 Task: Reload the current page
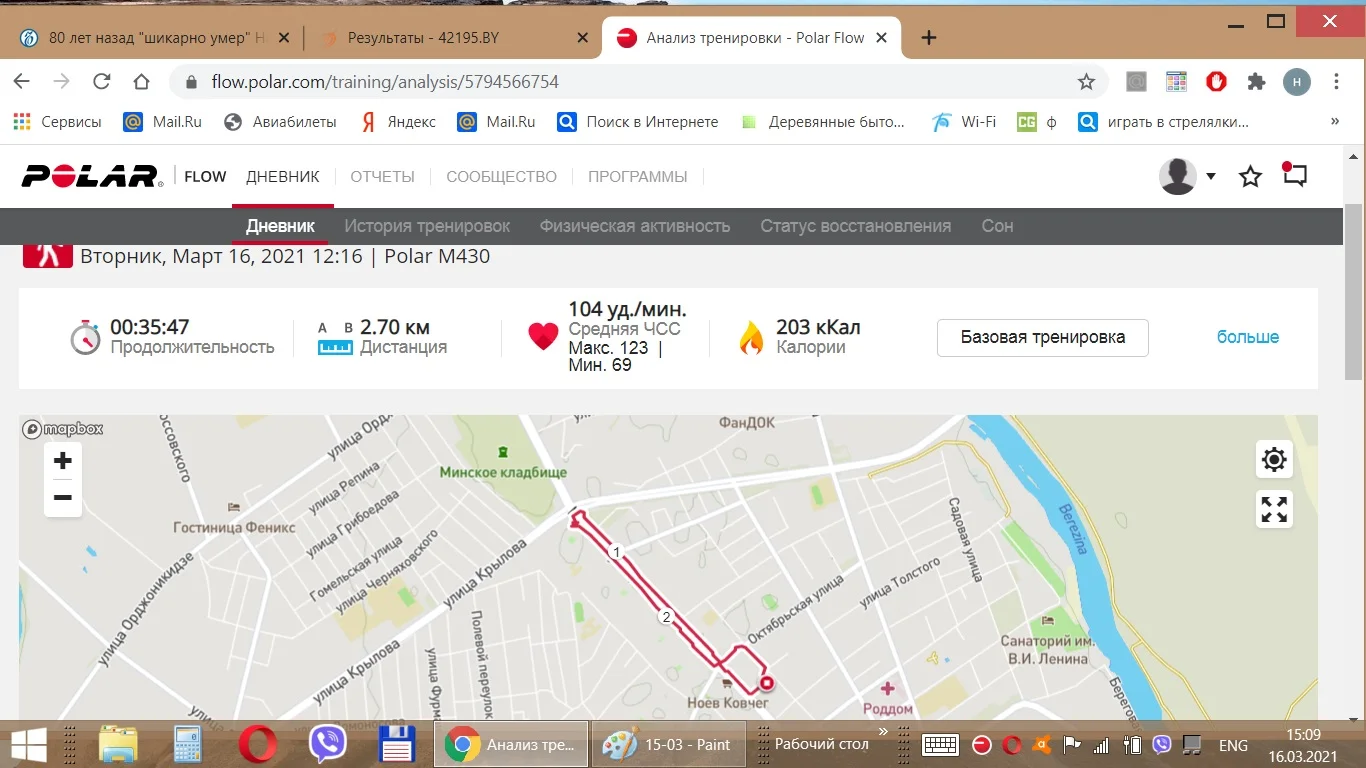[x=101, y=82]
